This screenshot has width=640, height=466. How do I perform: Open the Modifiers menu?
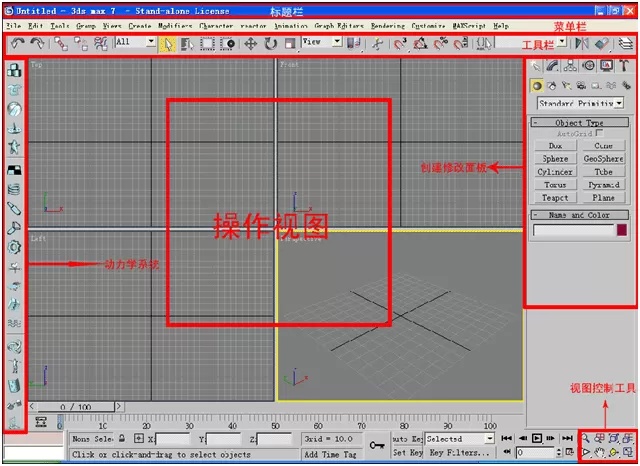tap(175, 26)
